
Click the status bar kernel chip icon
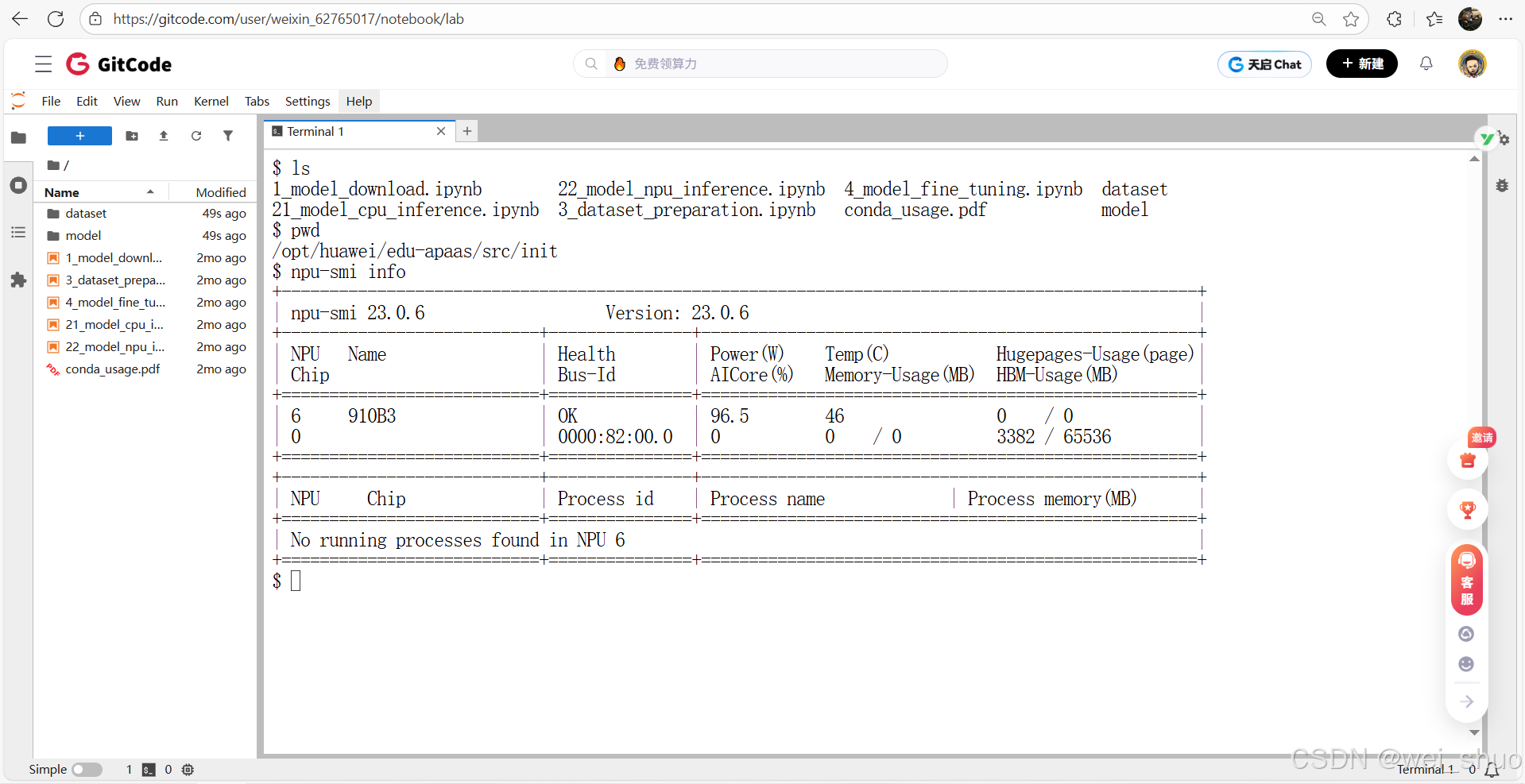coord(188,769)
